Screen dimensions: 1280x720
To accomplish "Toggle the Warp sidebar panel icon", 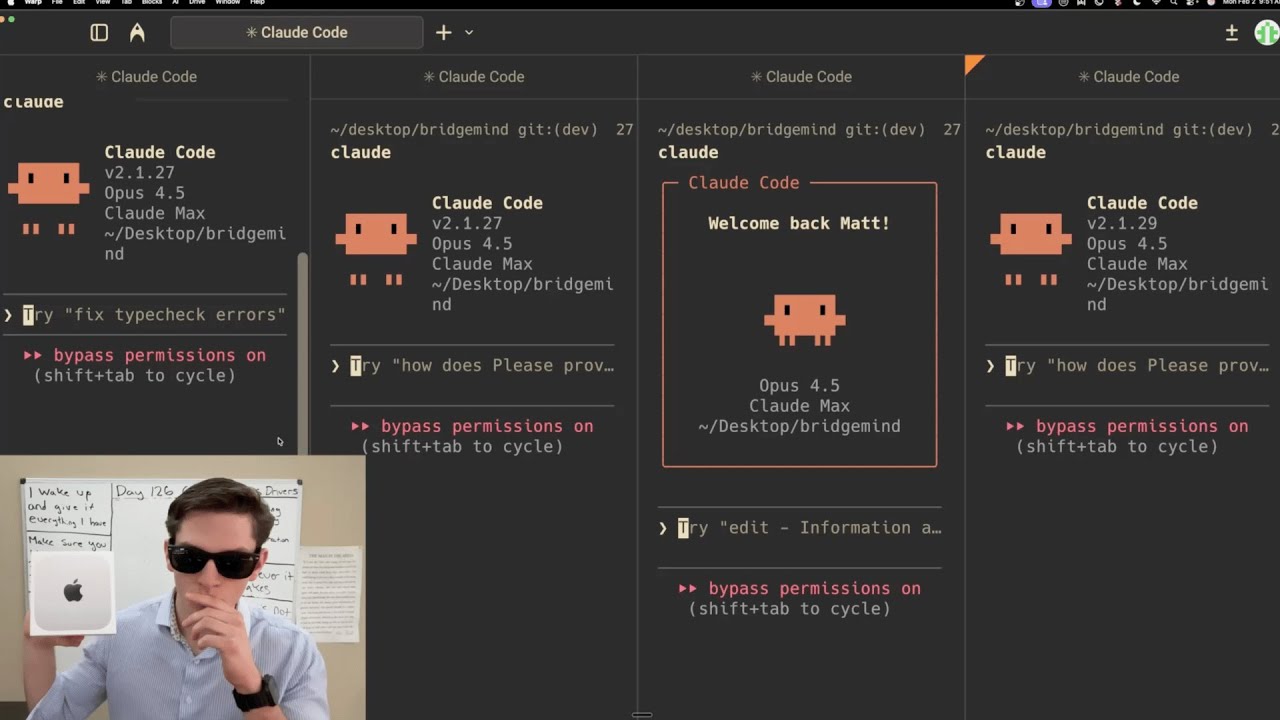I will 99,32.
